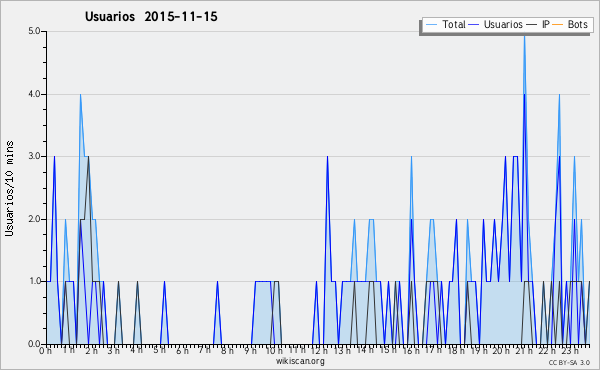This screenshot has height=370, width=600.
Task: Click the Usuarios legend label
Action: click(503, 24)
